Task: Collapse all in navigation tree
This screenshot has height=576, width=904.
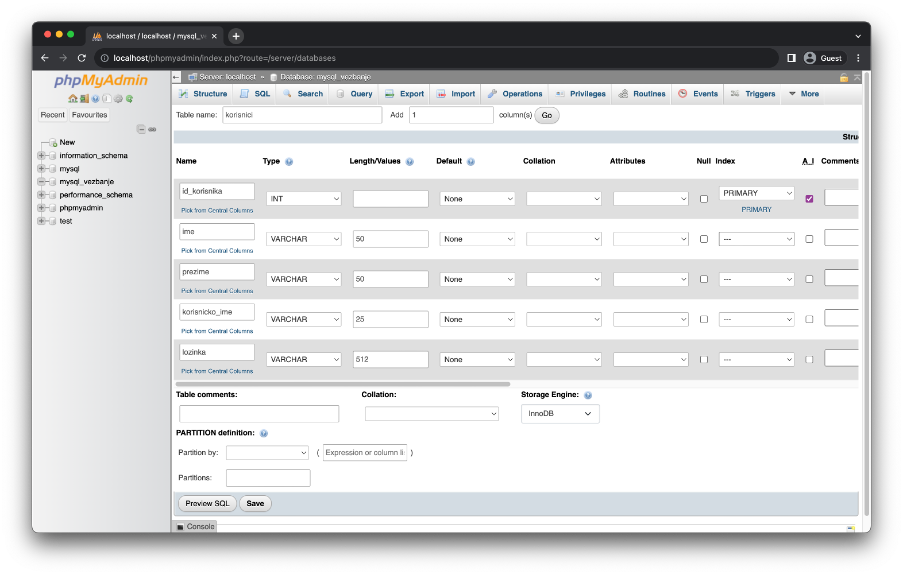Action: coord(141,129)
